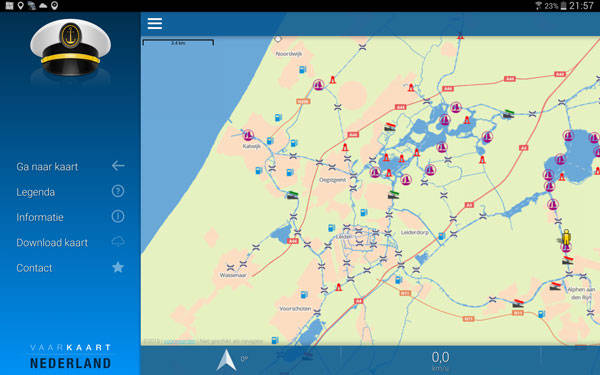
Task: Click the question mark icon next to Legenda
Action: pos(118,191)
